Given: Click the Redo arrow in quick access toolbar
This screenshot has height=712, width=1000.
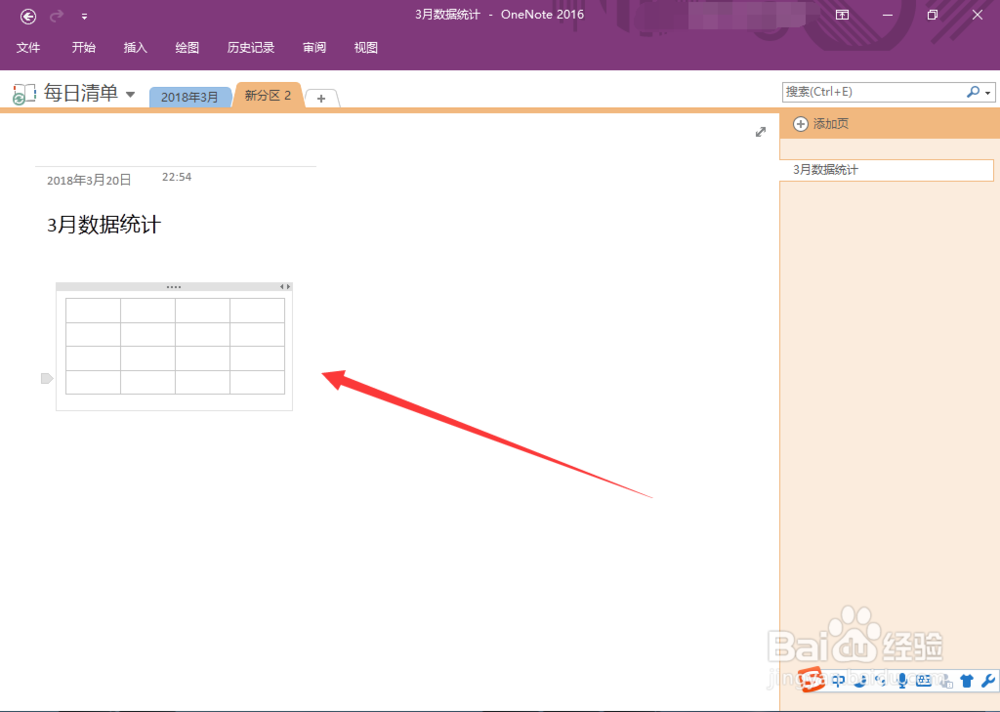Looking at the screenshot, I should pyautogui.click(x=54, y=14).
